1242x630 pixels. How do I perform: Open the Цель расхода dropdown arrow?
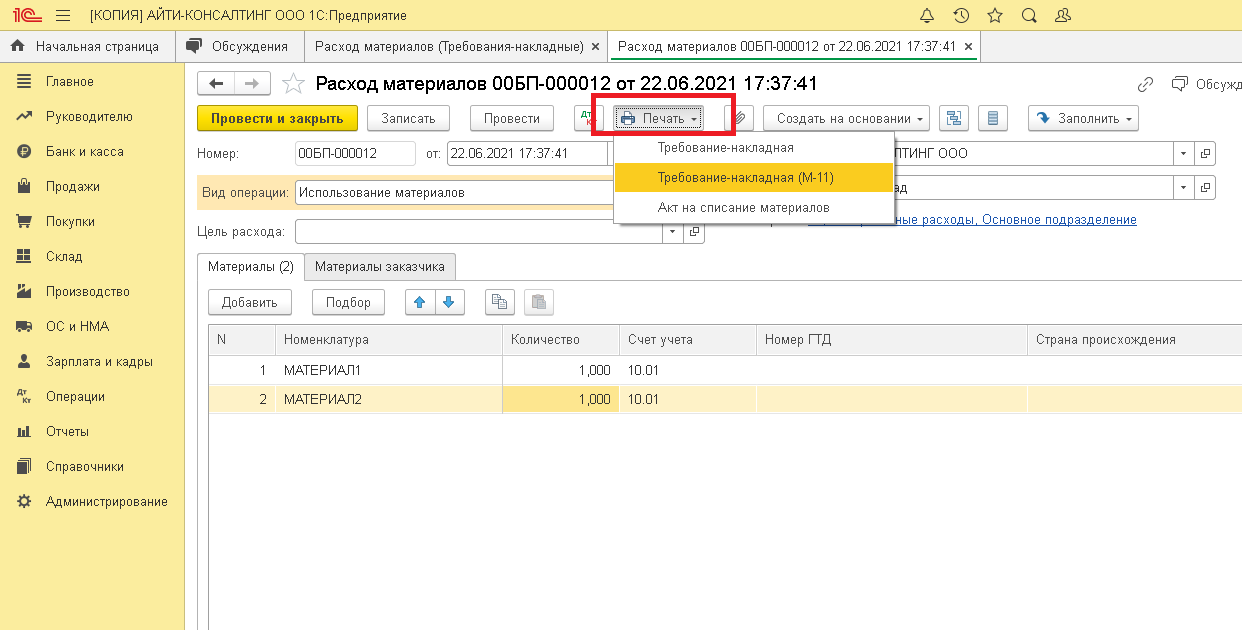[x=672, y=231]
